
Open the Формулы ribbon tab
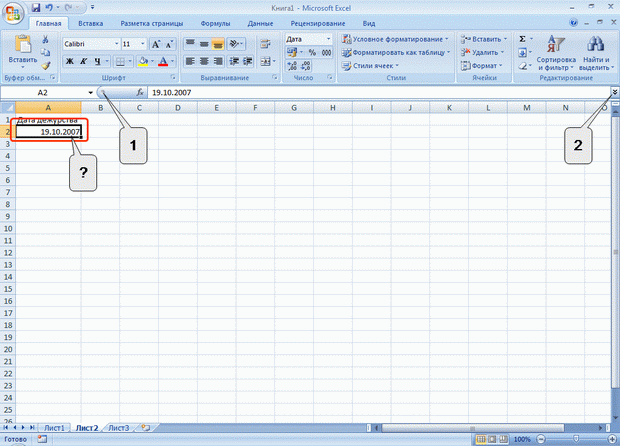tap(213, 22)
